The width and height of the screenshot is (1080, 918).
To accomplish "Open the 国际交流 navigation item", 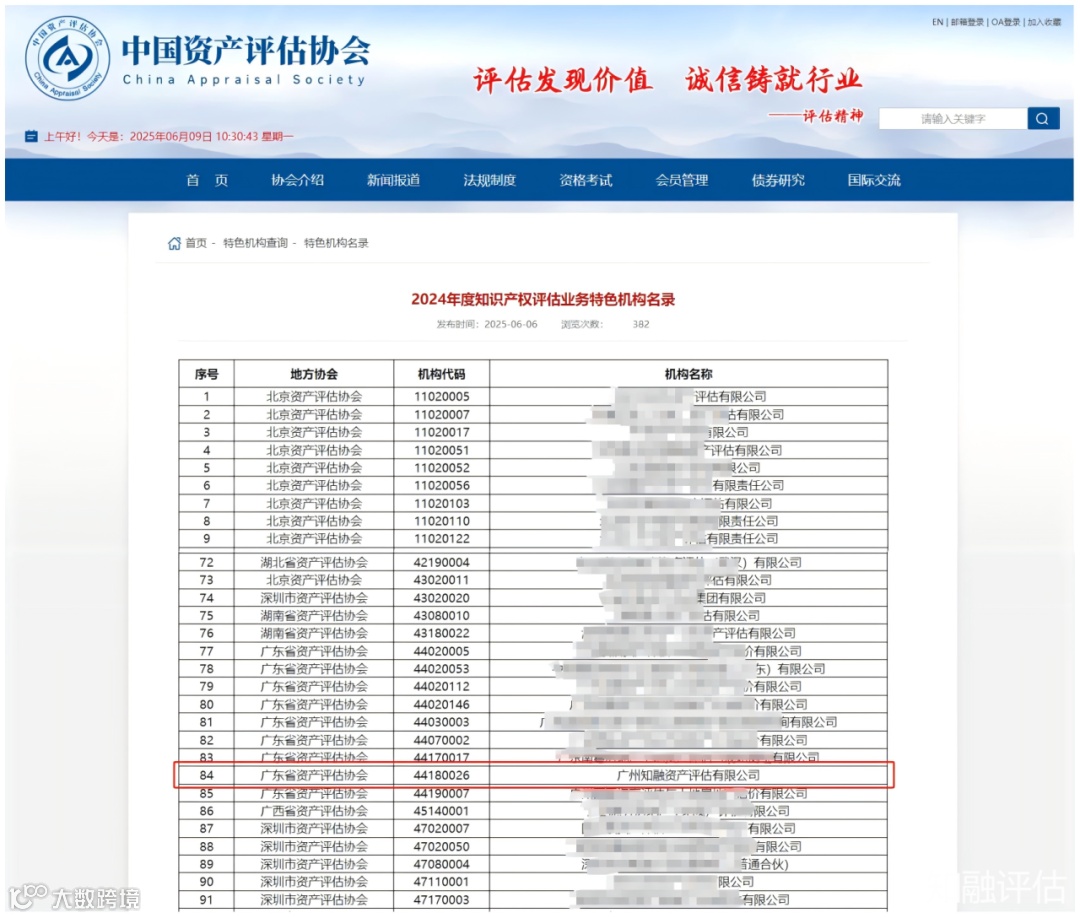I will [874, 180].
